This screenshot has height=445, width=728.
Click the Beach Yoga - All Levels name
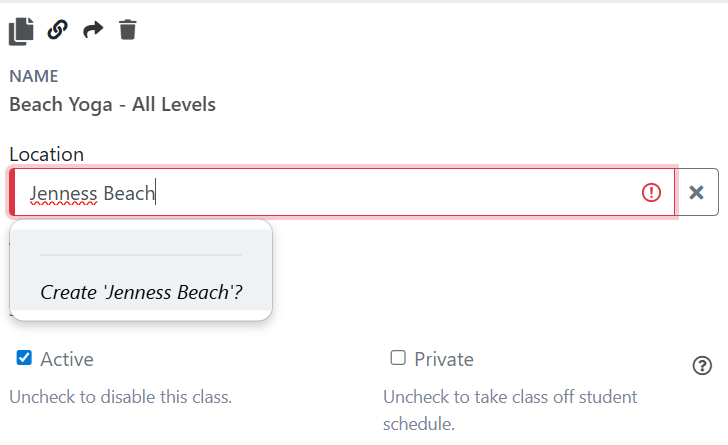pos(112,104)
